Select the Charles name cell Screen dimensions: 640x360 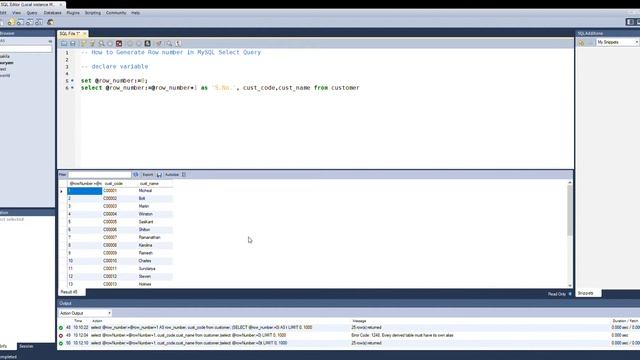tap(155, 261)
